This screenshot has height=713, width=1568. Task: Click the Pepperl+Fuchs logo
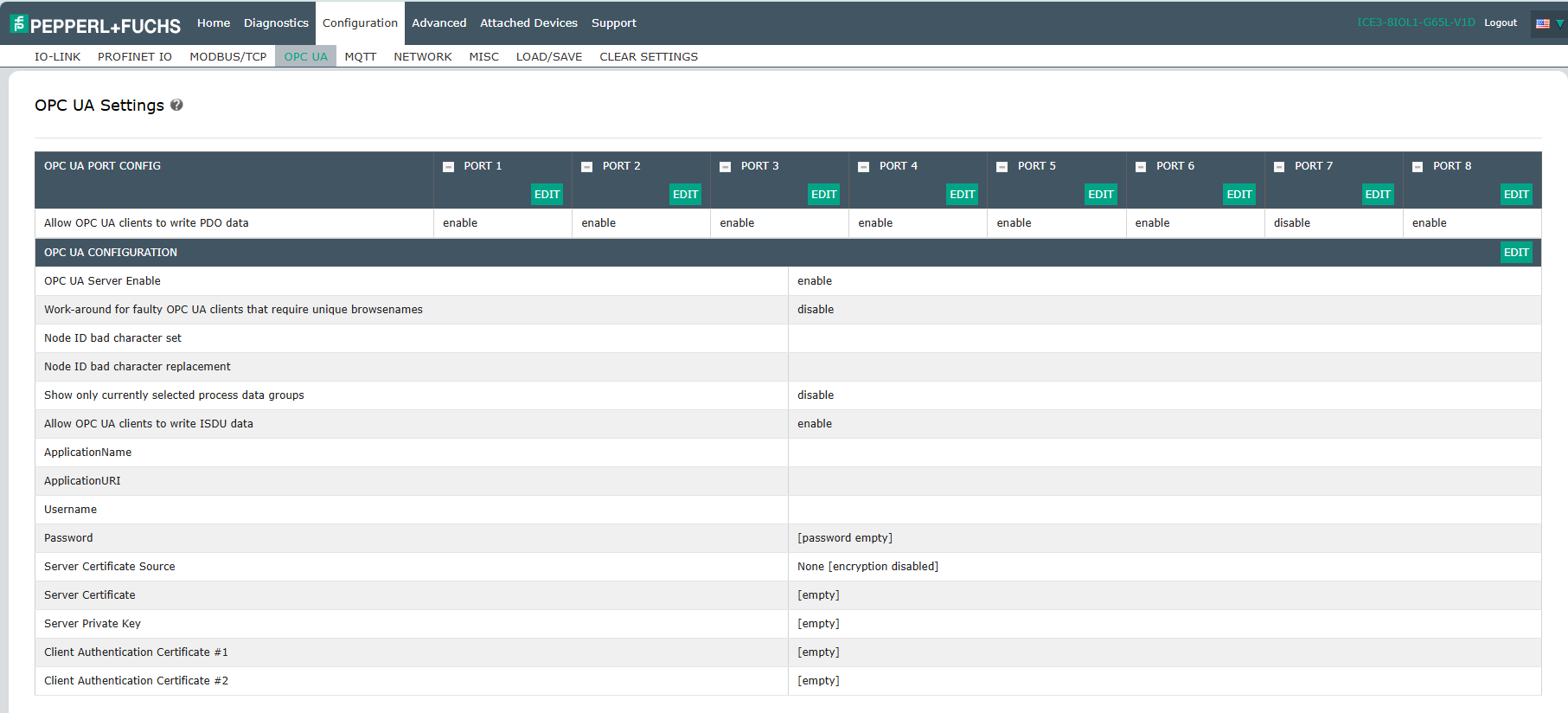click(95, 24)
